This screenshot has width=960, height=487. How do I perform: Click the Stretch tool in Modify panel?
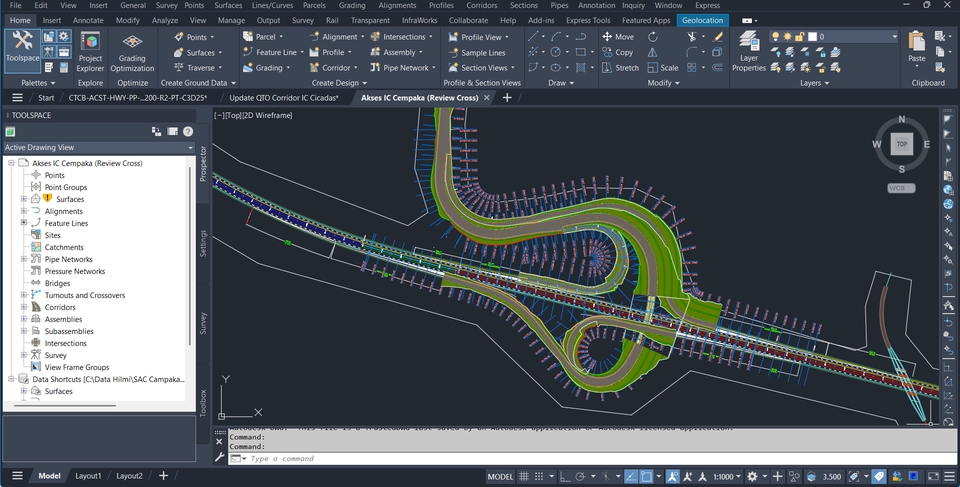point(618,68)
